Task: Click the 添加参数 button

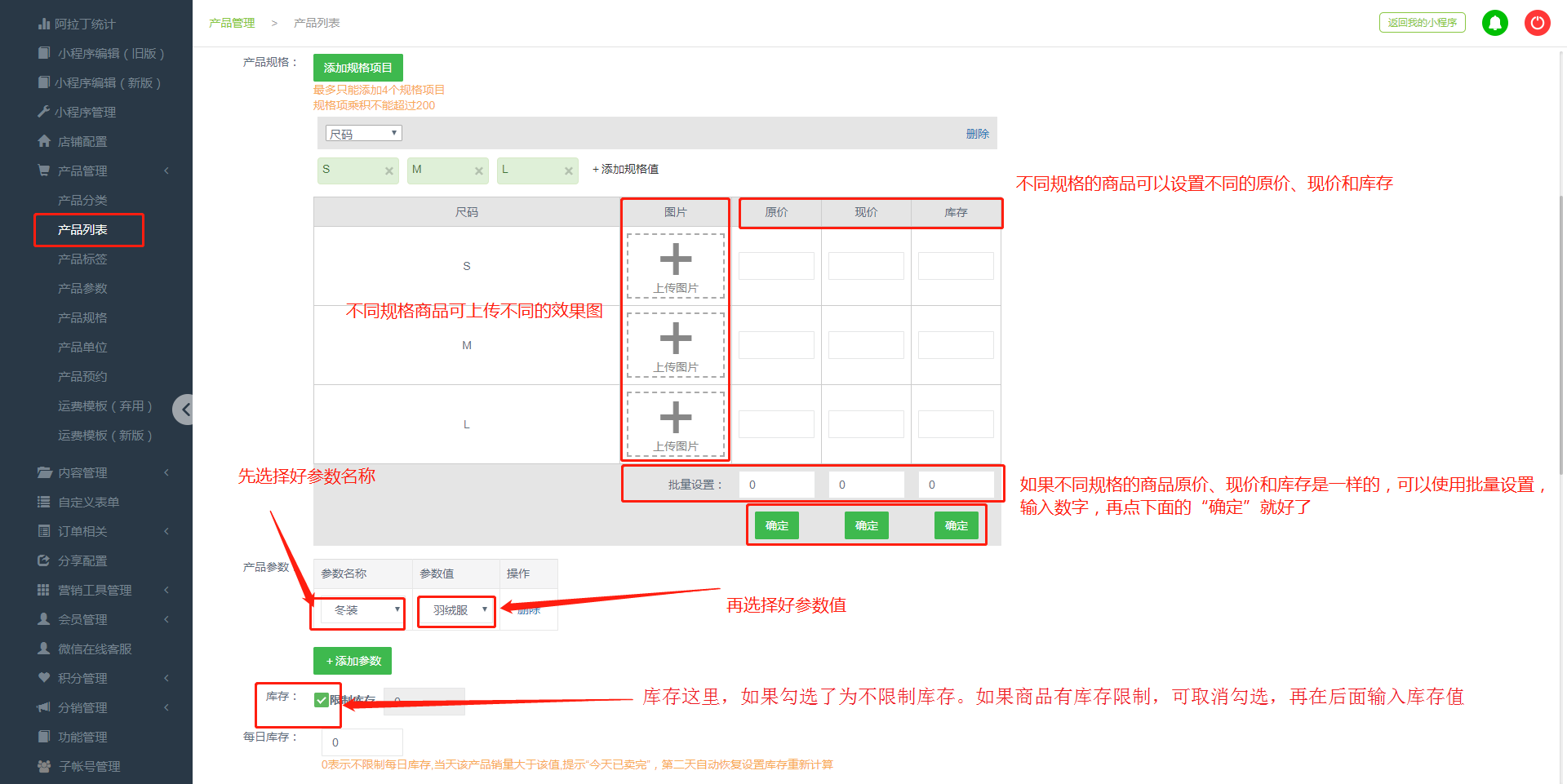Action: [x=353, y=661]
